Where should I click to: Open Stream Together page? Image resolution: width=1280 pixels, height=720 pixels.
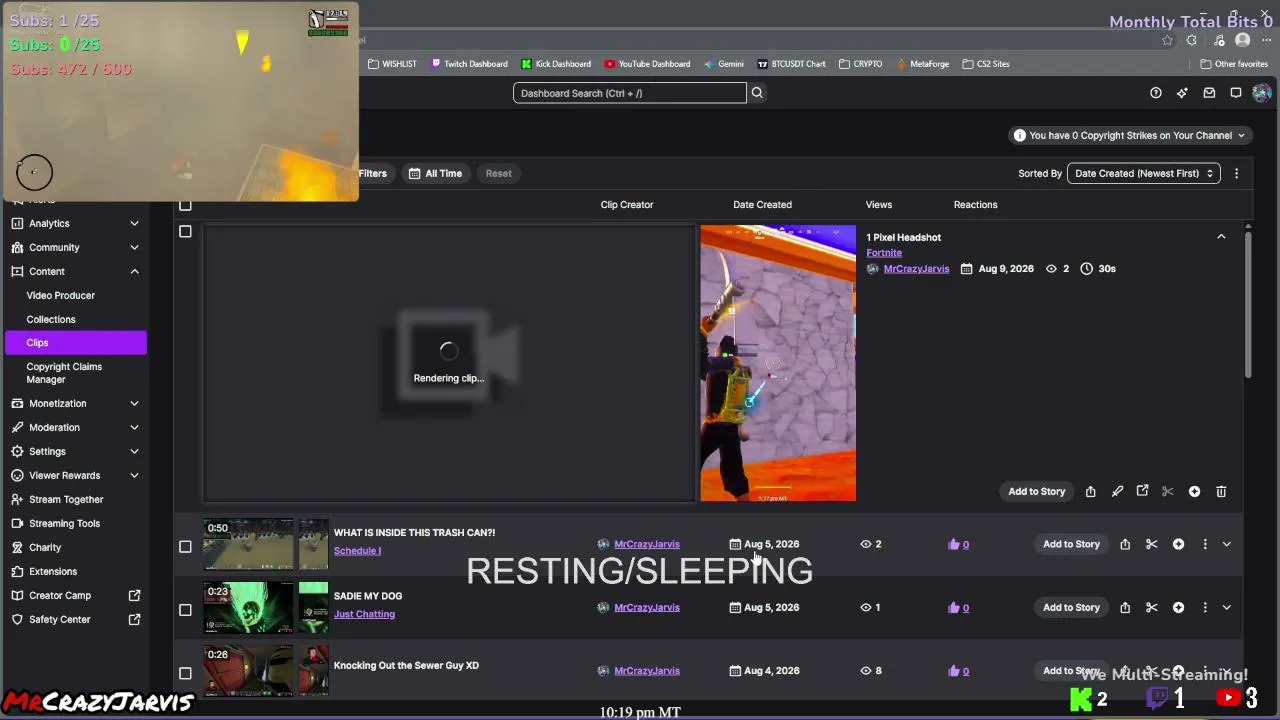[66, 499]
